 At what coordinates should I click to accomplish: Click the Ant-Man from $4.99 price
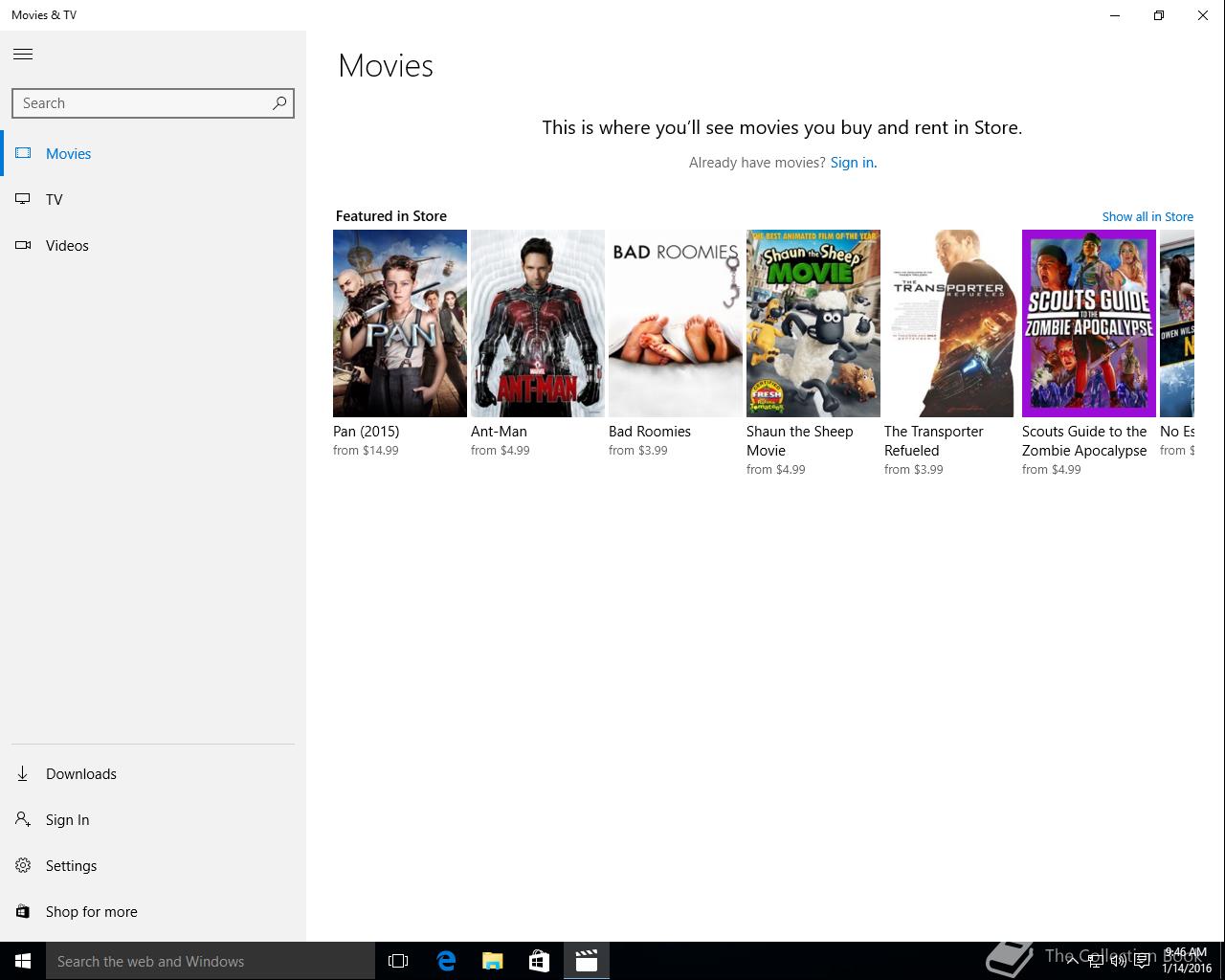click(x=501, y=451)
